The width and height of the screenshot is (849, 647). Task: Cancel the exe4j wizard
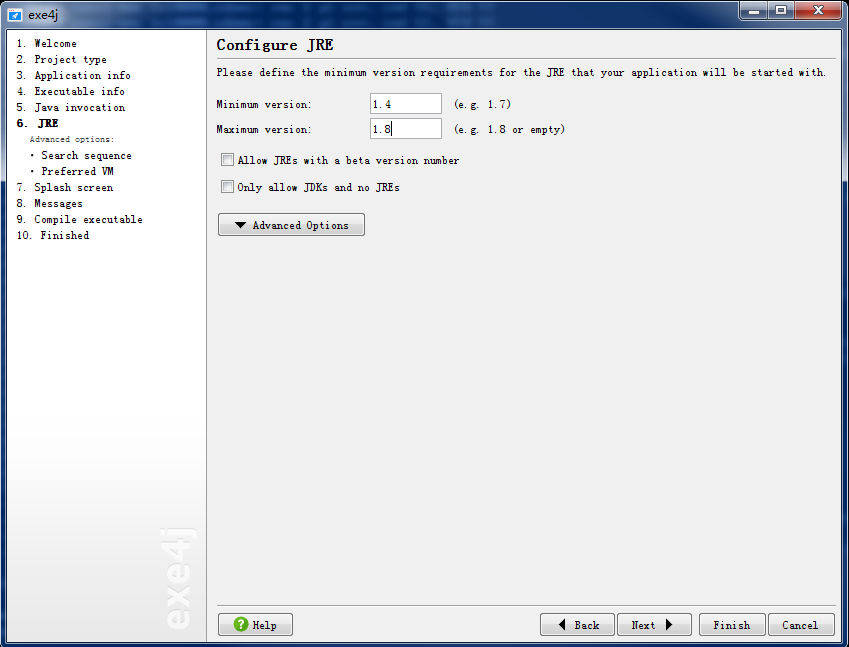pyautogui.click(x=801, y=625)
